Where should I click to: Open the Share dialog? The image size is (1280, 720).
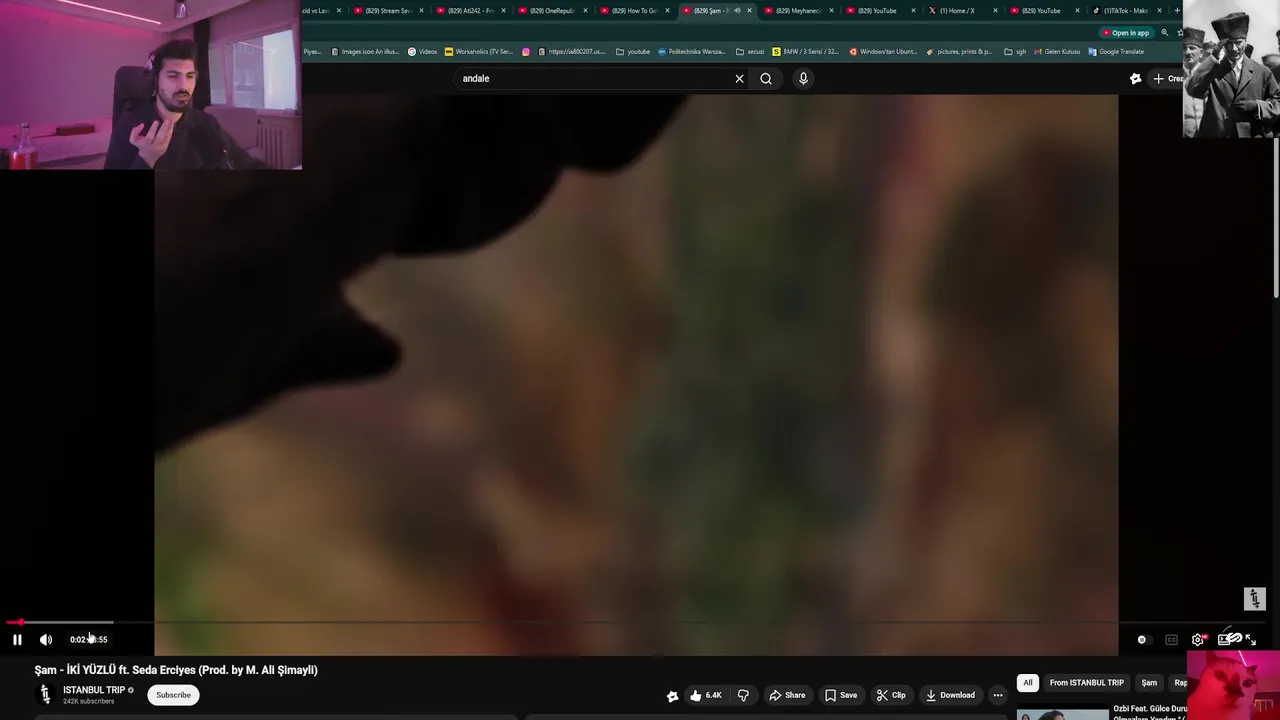tap(787, 695)
